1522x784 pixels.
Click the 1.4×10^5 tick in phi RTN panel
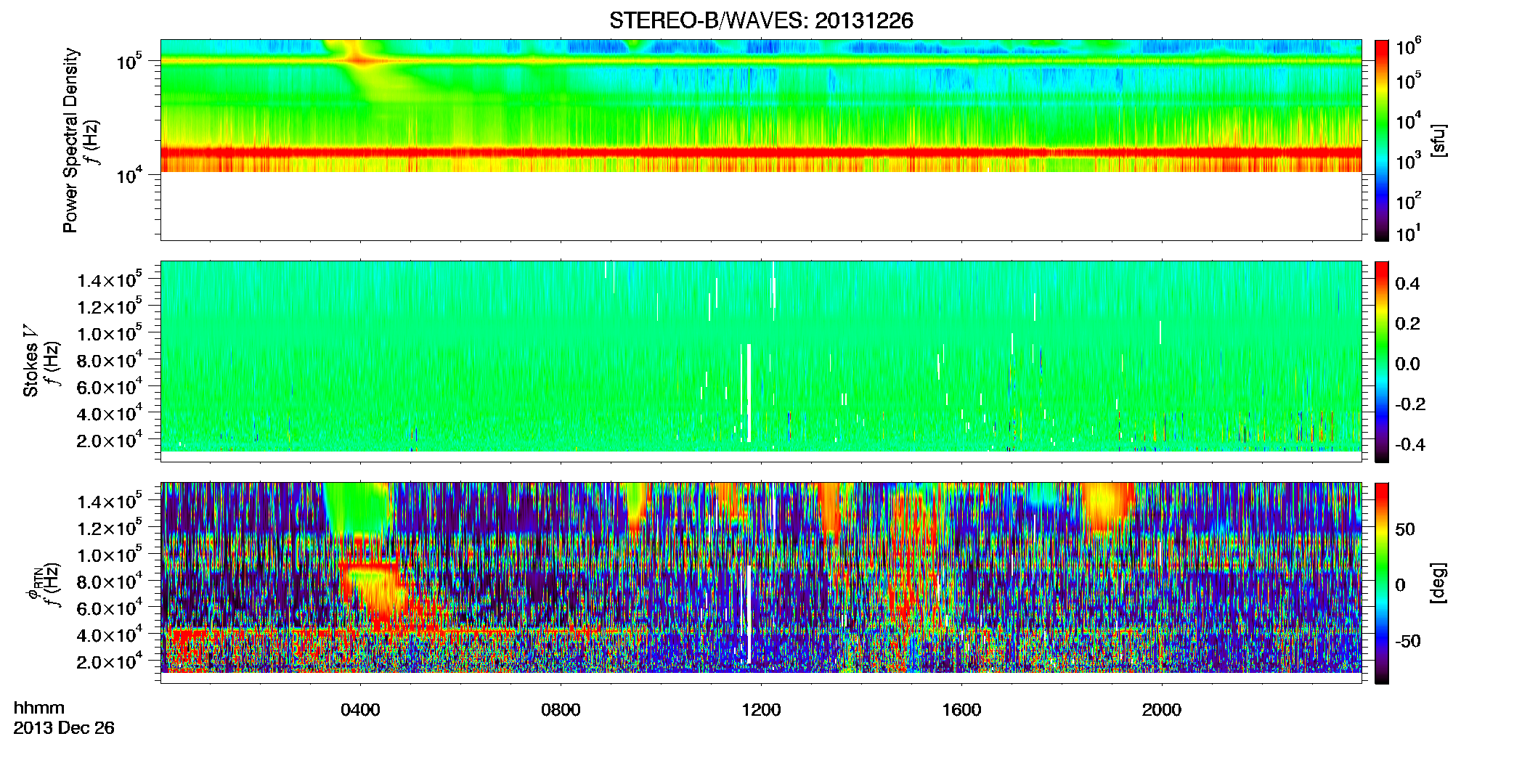click(110, 501)
